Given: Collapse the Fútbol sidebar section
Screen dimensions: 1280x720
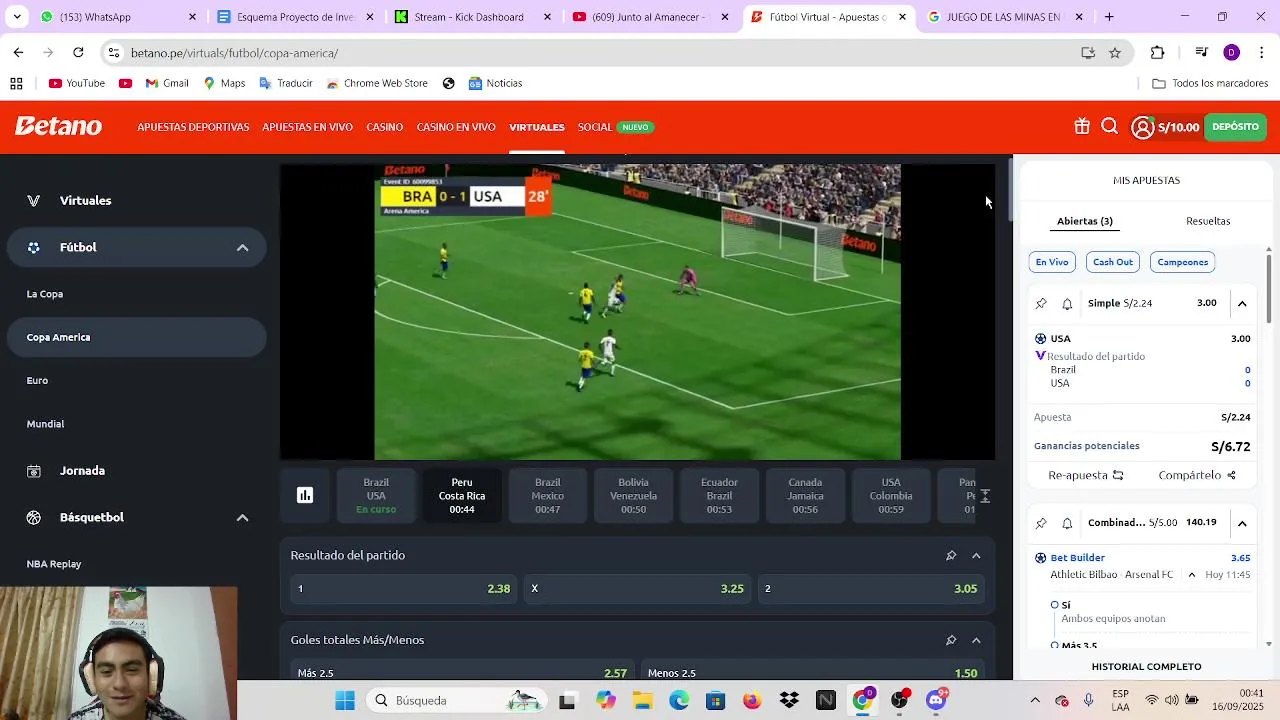Looking at the screenshot, I should click(x=242, y=247).
